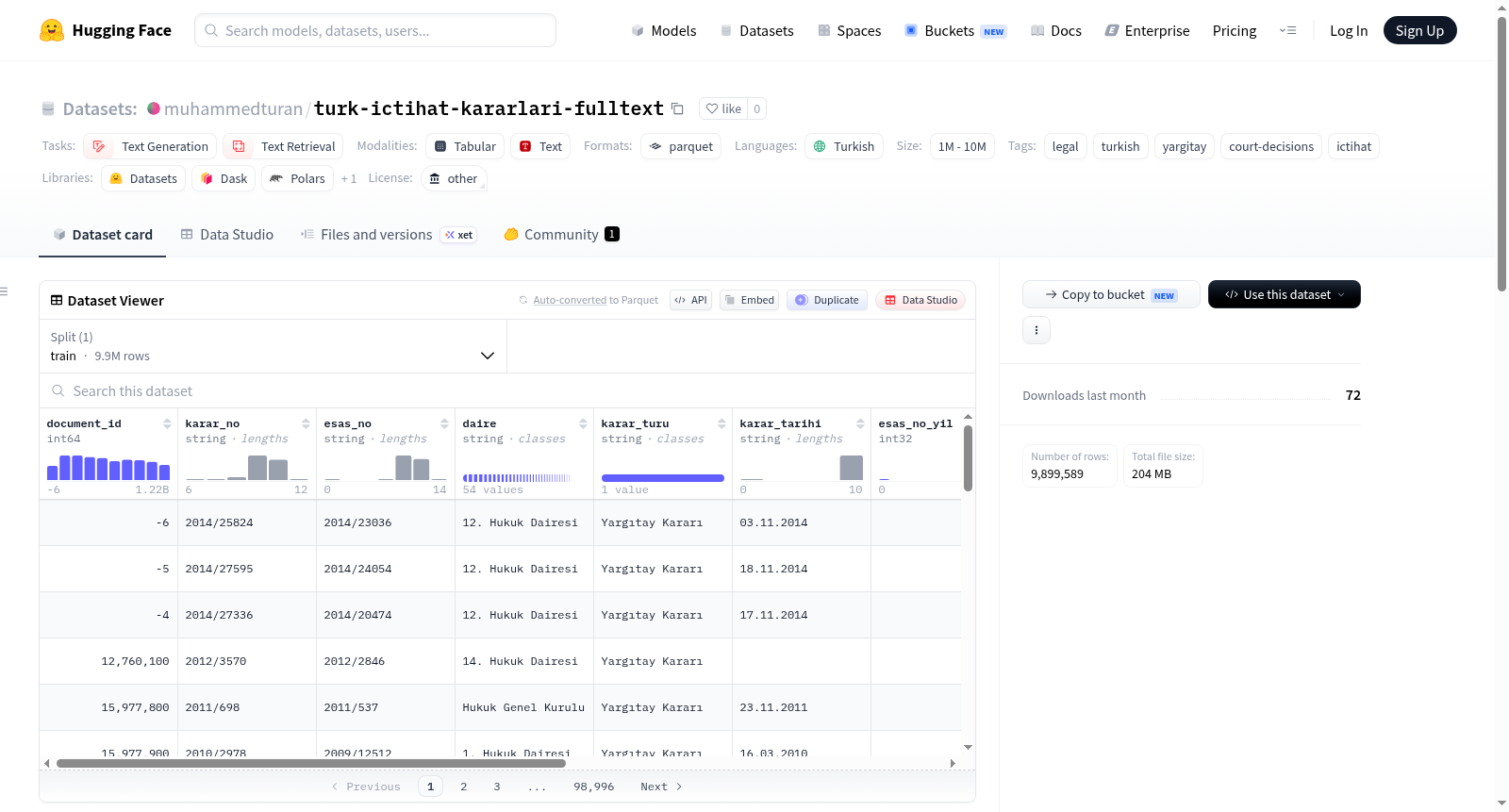Screen dimensions: 1509x812
Task: Select the Tabular modality tag
Action: [465, 146]
